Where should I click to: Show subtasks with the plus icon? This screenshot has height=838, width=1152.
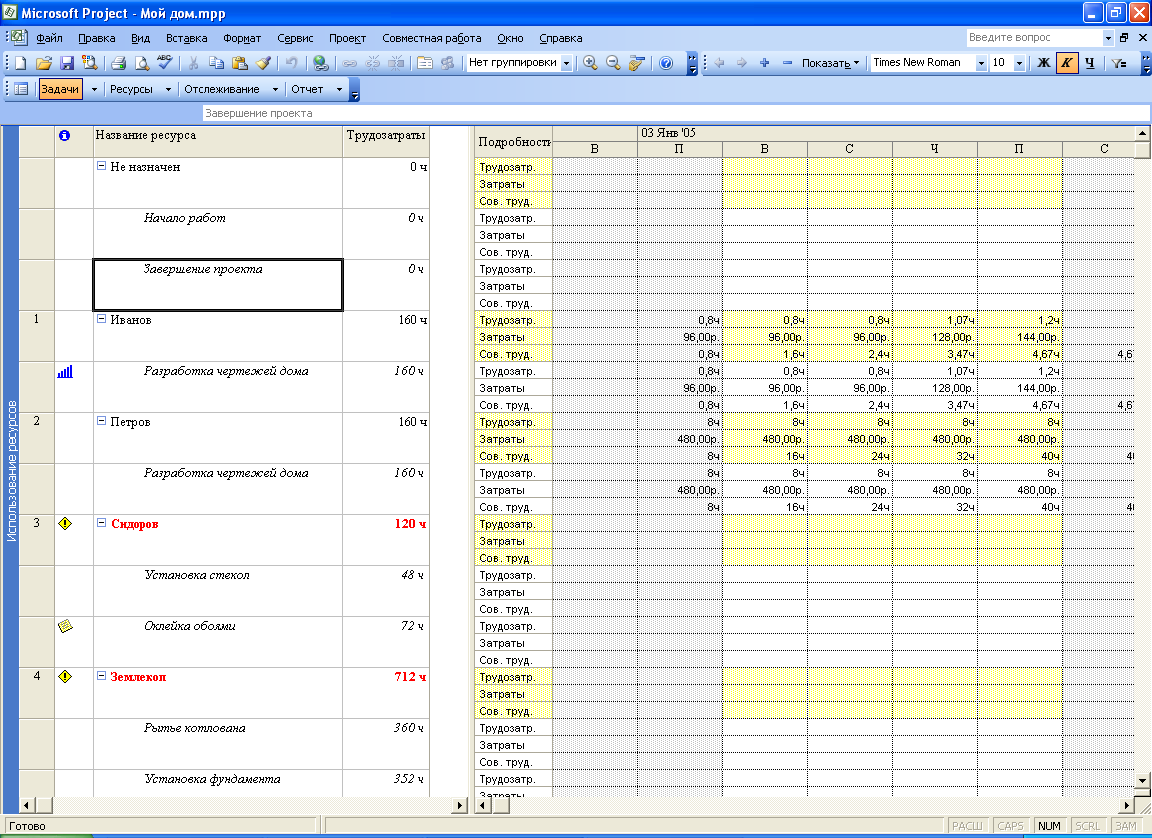(764, 63)
